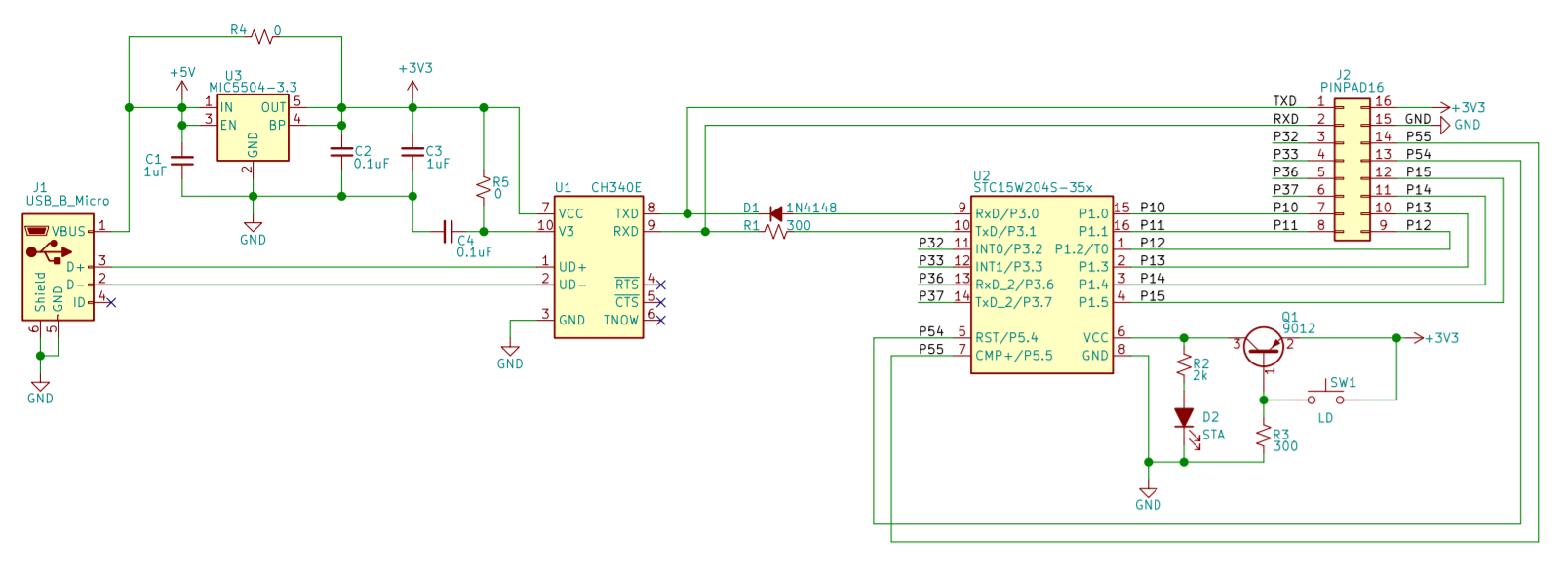
Task: Click the MIC5504-3.3 value text
Action: coord(253,88)
